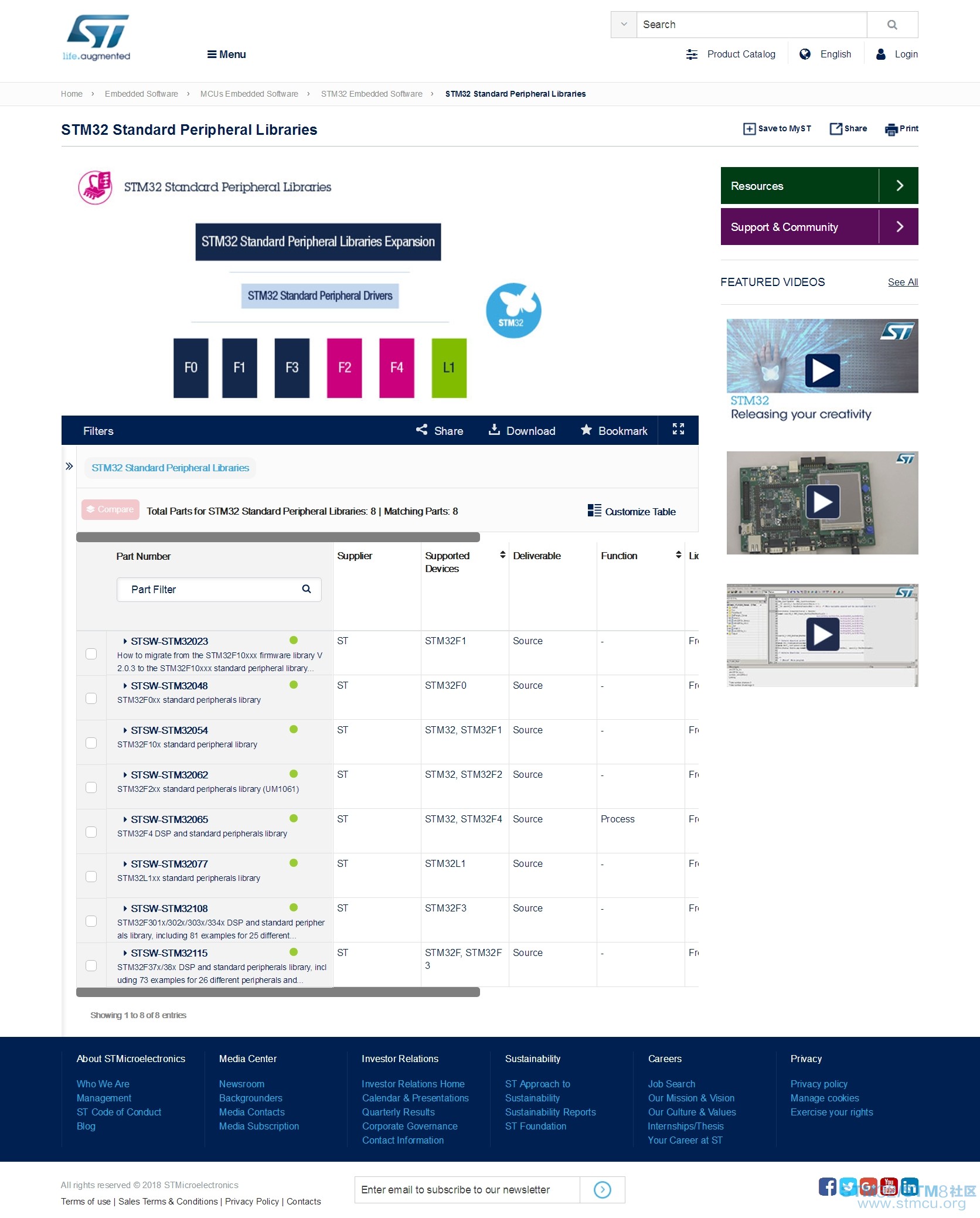Click the search magnifier button in header
The image size is (980, 1218).
coord(892,25)
